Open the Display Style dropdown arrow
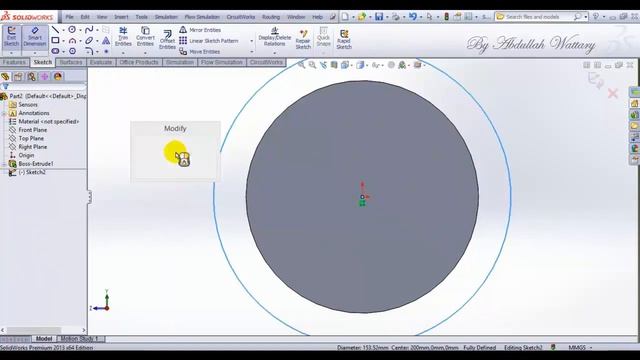640x360 pixels. pos(367,65)
